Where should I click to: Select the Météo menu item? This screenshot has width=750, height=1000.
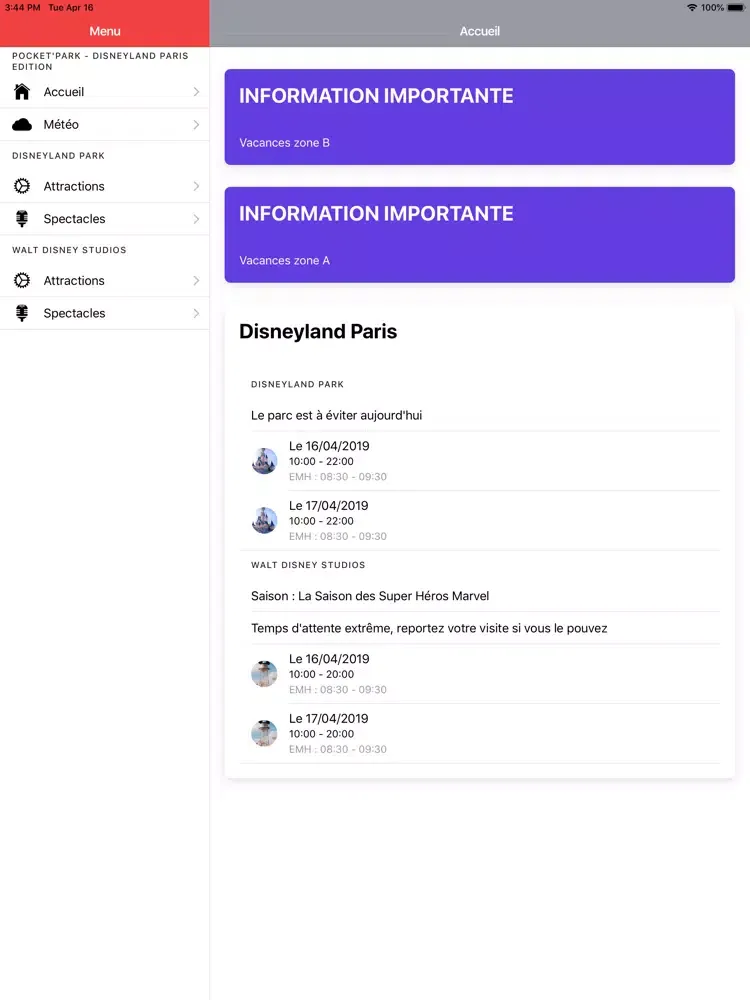coord(105,124)
